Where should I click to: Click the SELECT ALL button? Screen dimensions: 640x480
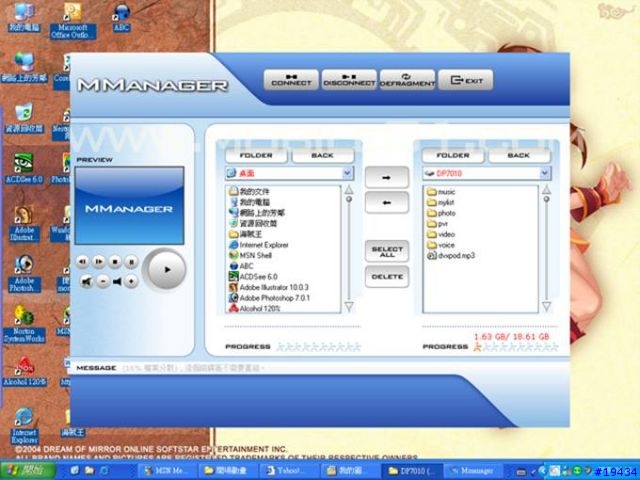[x=387, y=251]
